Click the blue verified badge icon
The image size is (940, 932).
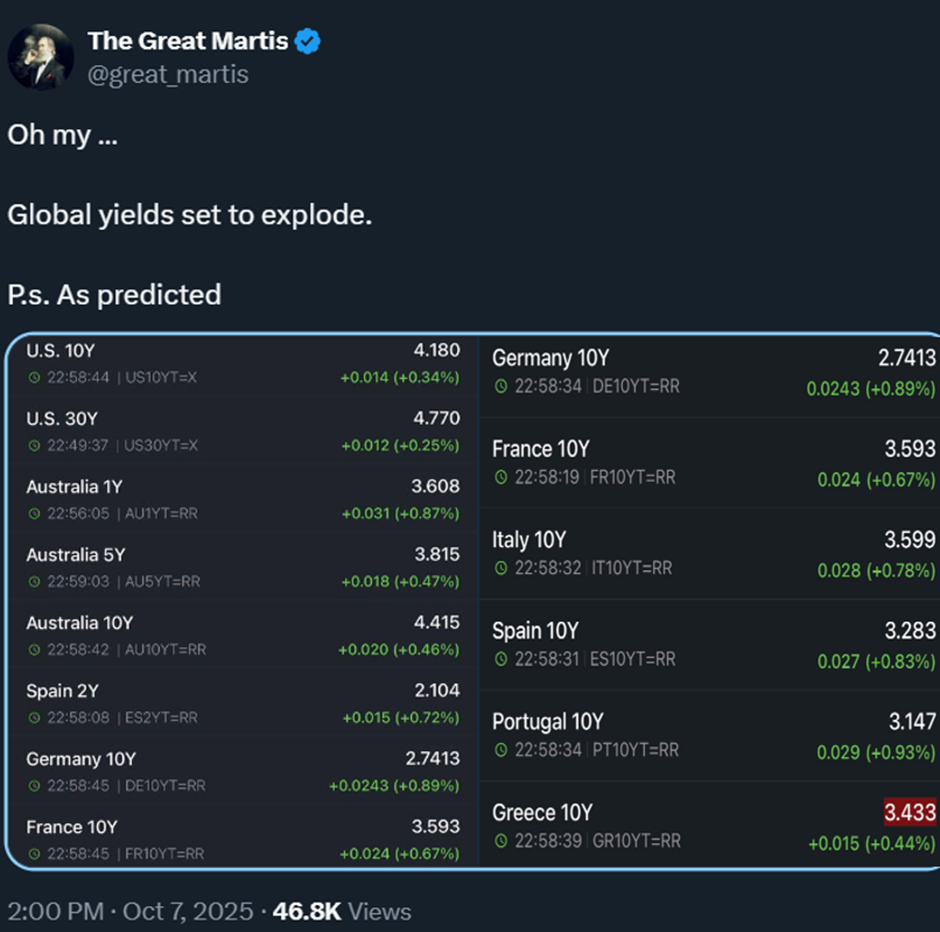309,42
